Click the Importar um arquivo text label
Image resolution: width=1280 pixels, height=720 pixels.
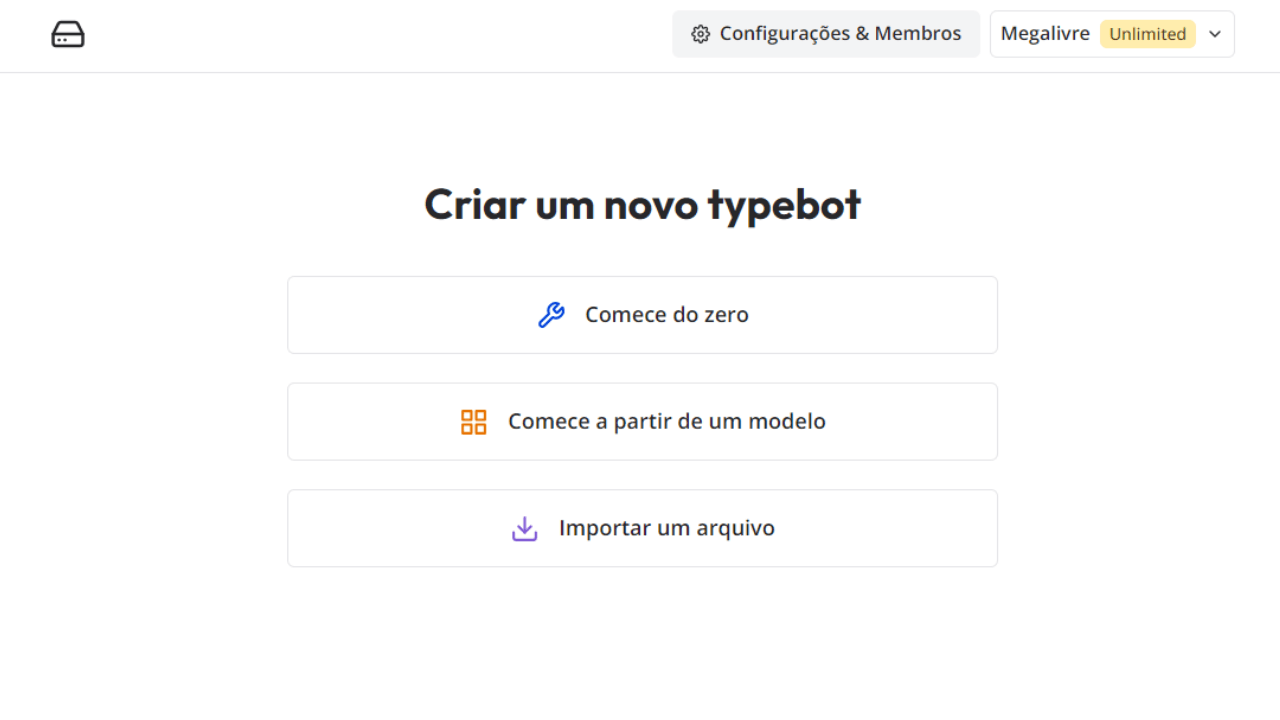click(667, 528)
